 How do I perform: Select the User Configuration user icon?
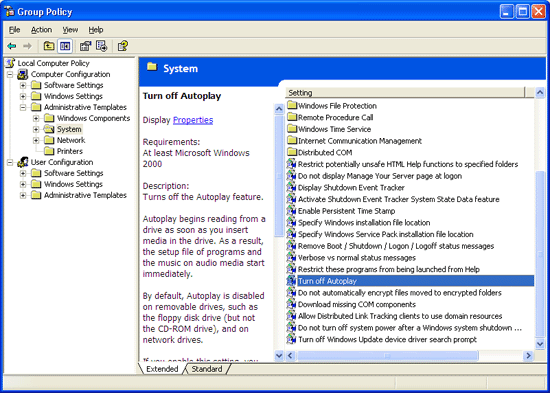(x=23, y=162)
